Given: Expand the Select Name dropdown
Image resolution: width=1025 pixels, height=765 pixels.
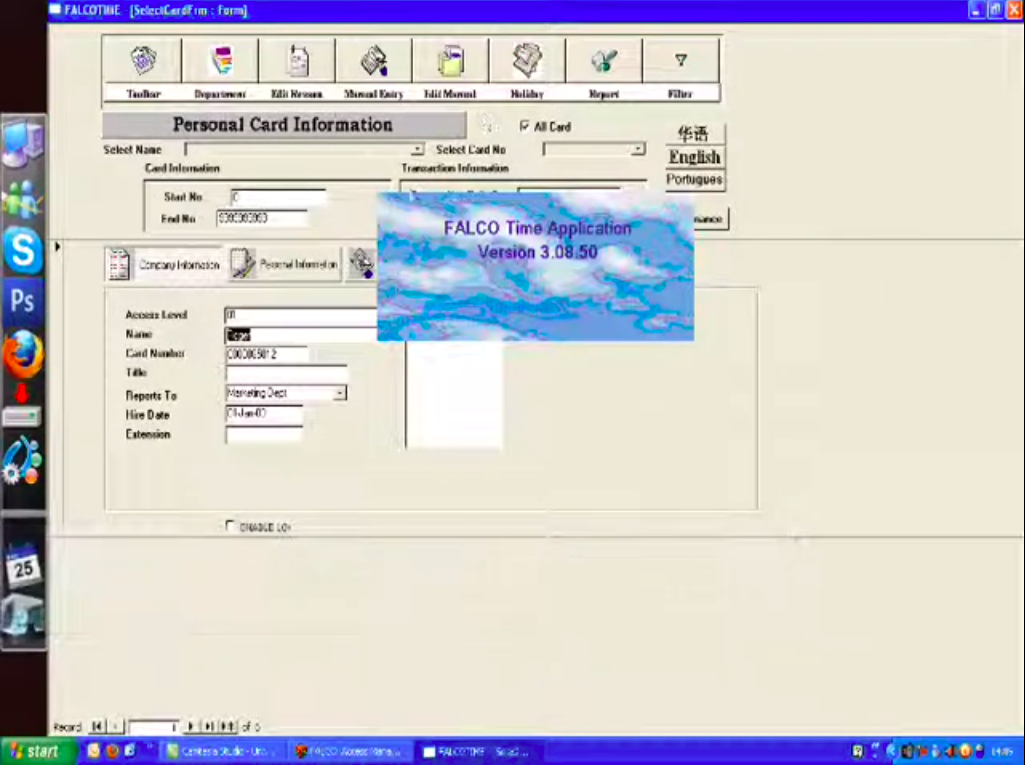Looking at the screenshot, I should [417, 150].
